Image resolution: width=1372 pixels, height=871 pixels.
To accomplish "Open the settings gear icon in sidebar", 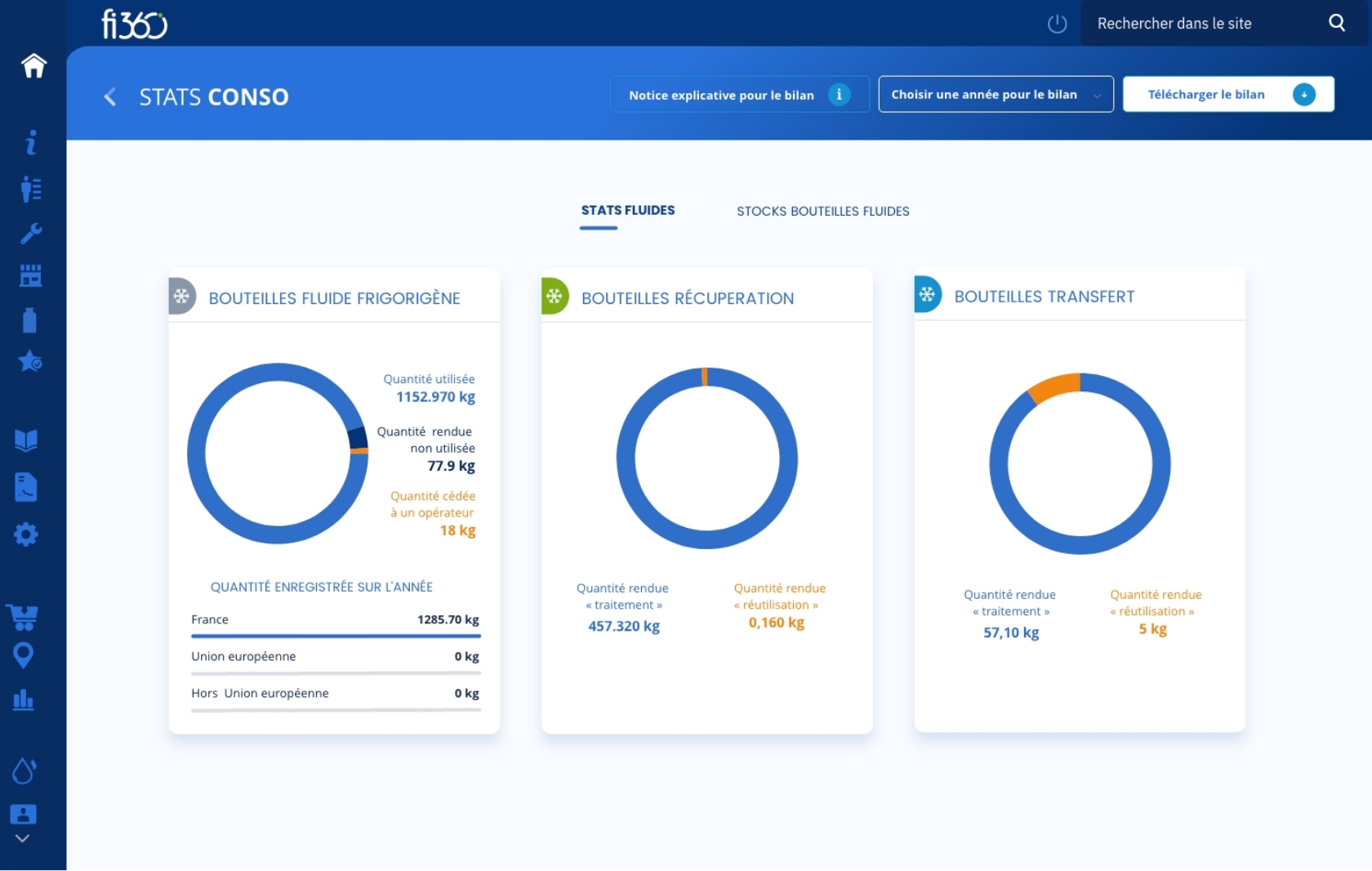I will click(x=26, y=534).
